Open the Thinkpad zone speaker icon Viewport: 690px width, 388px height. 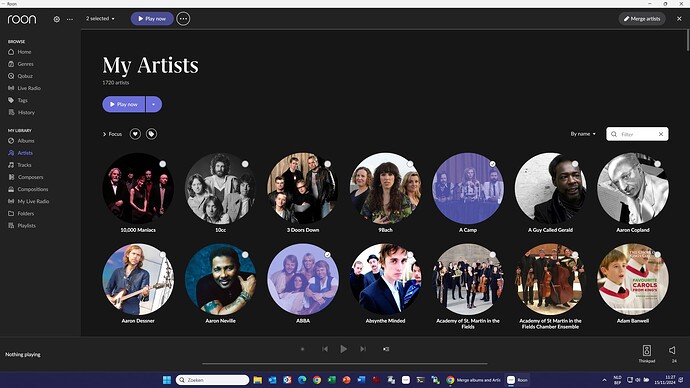coord(646,350)
